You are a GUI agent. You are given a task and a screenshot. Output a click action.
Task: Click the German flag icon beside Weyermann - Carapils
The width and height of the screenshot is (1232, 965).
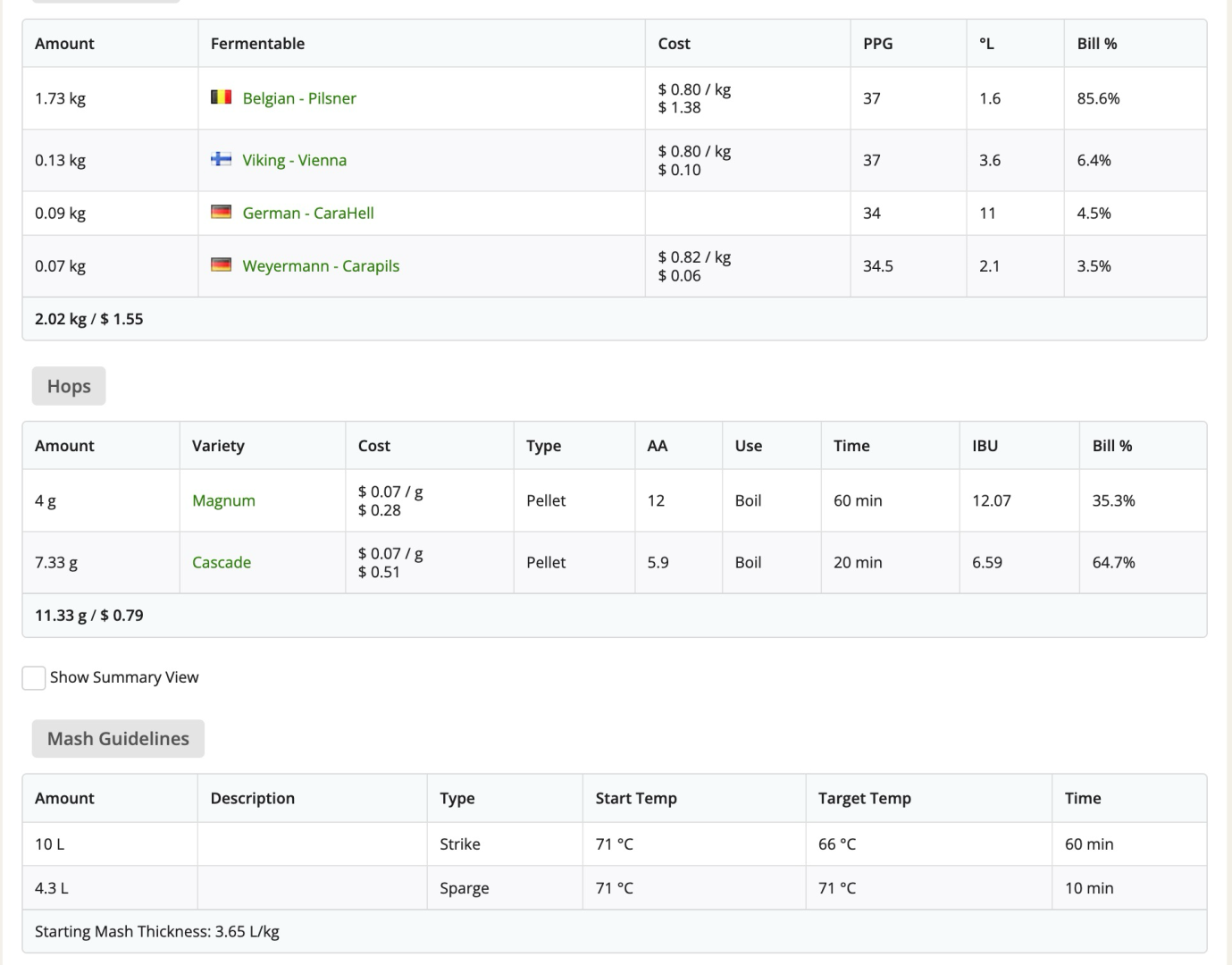[221, 265]
